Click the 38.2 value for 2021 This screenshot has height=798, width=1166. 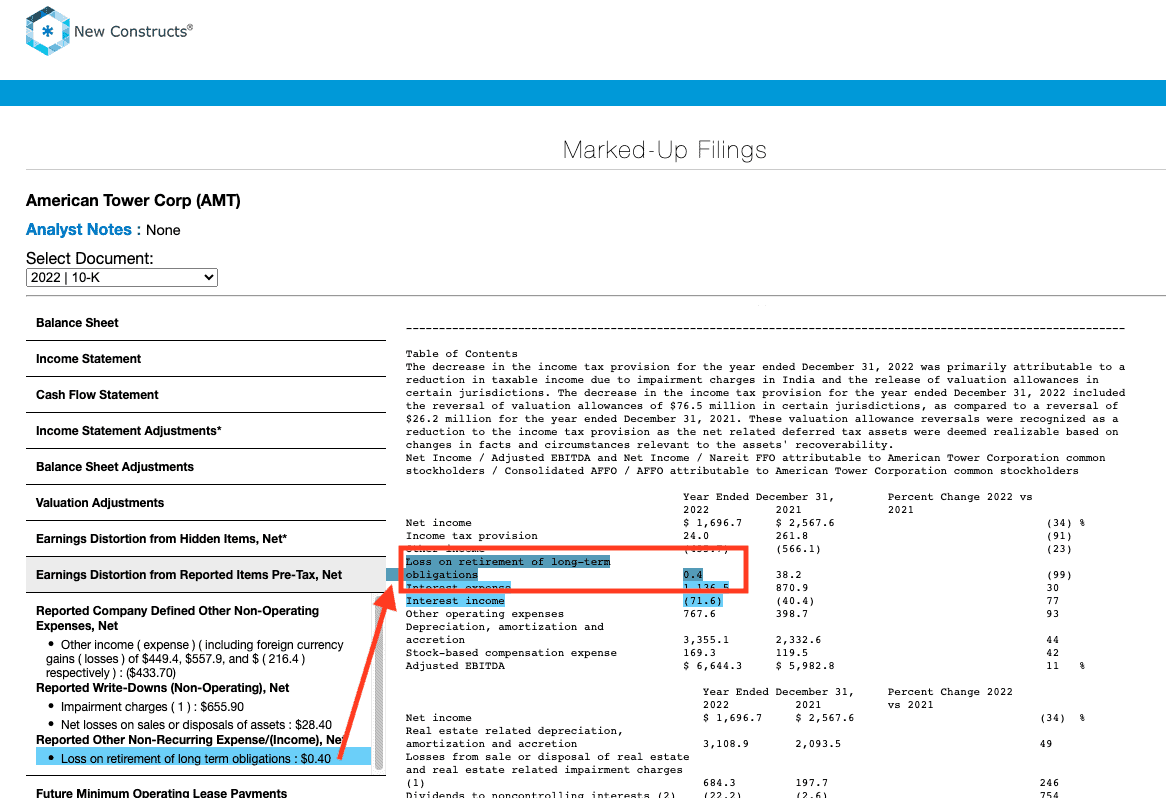788,575
